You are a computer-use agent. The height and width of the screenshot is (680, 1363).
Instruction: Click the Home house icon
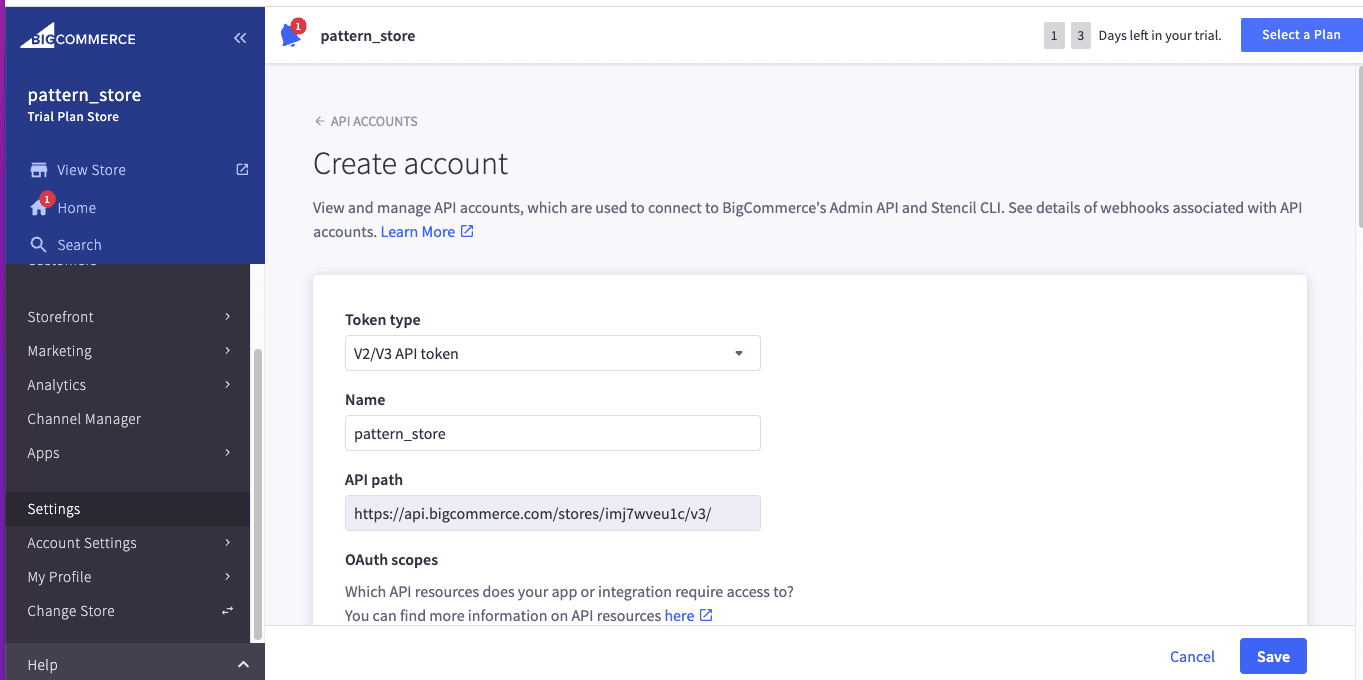coord(39,208)
